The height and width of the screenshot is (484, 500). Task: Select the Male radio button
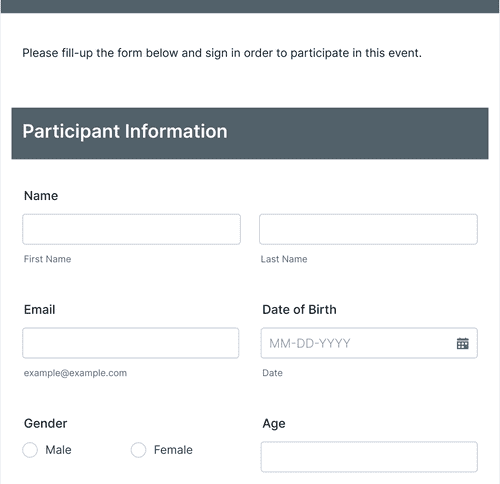coord(30,450)
